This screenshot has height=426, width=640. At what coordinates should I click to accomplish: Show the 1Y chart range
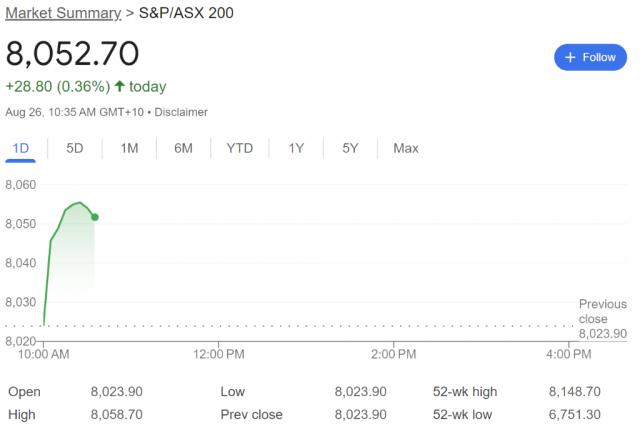(296, 149)
